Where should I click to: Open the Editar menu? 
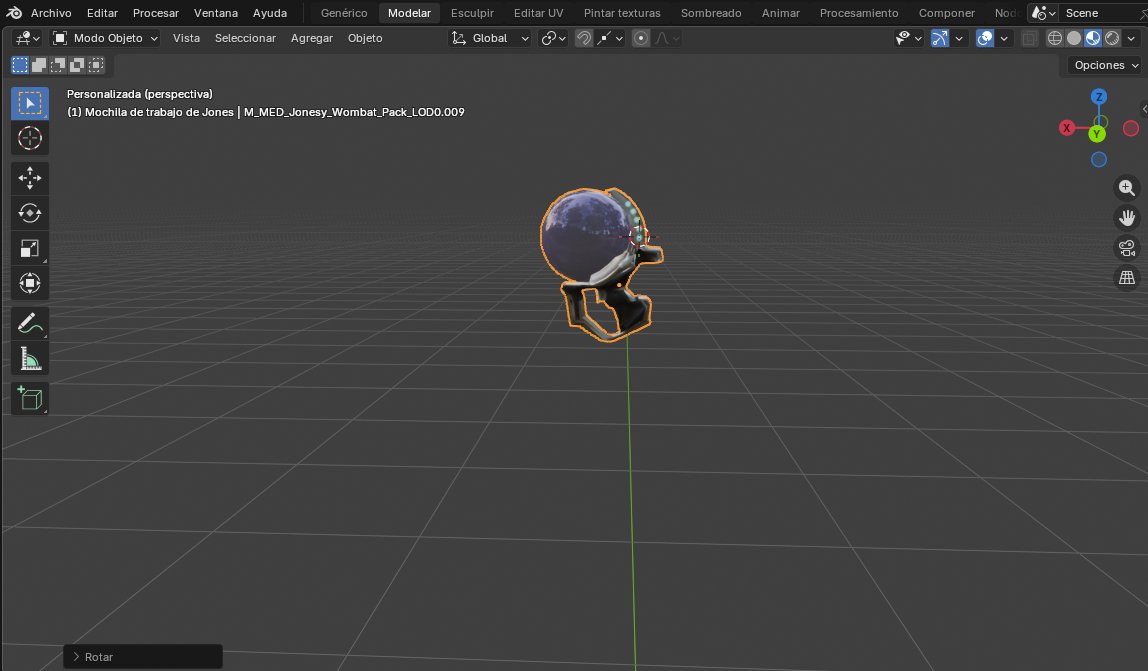click(x=102, y=13)
